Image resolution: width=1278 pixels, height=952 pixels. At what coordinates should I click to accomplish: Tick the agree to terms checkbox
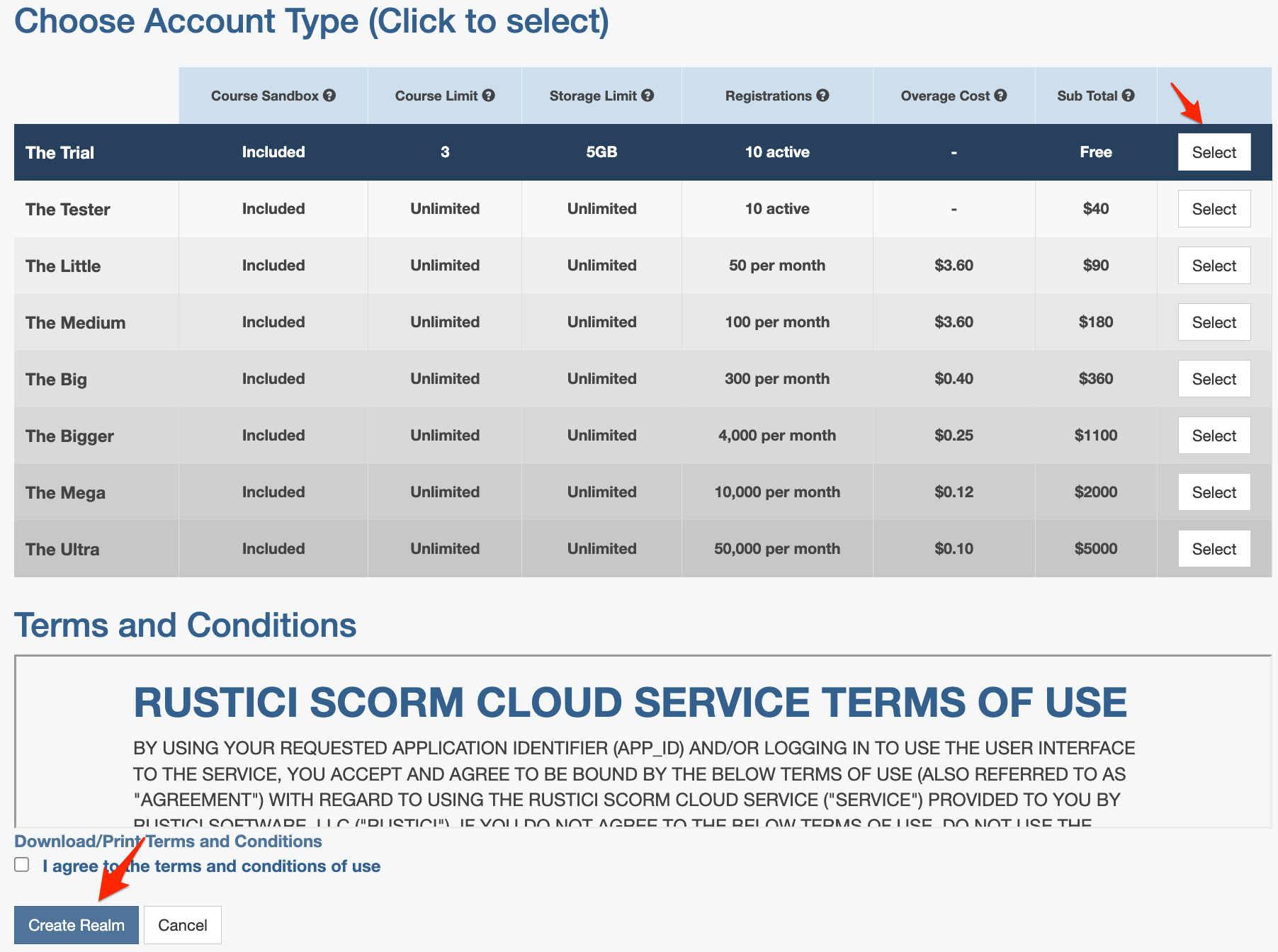pos(22,865)
